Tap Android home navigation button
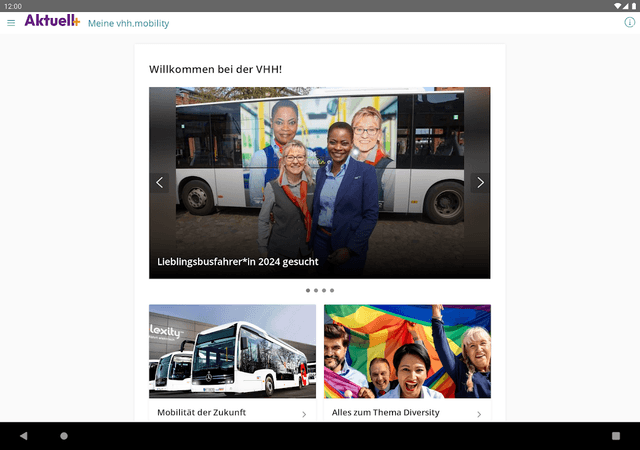This screenshot has height=450, width=640. click(64, 436)
